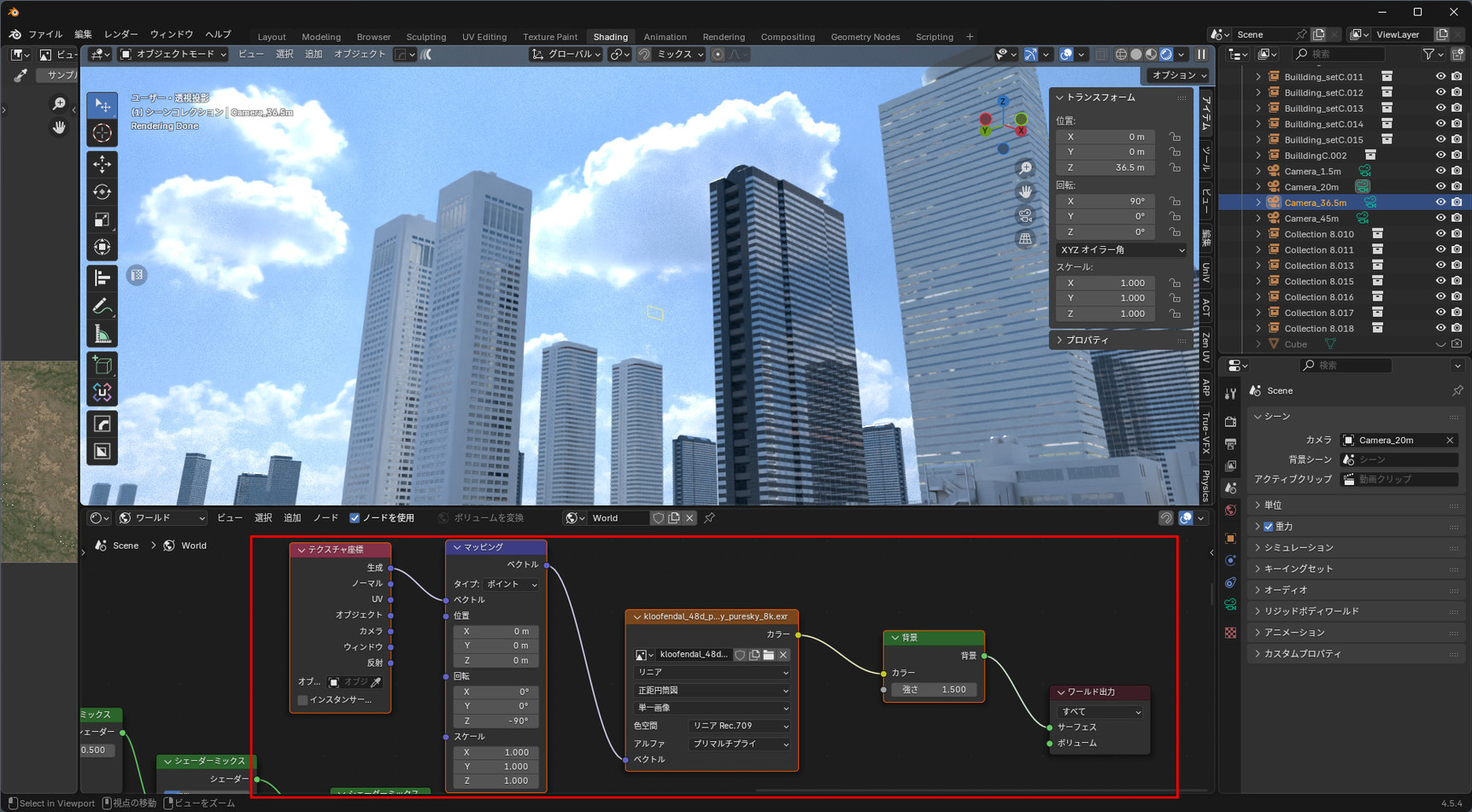This screenshot has width=1472, height=812.
Task: Select the Measure tool
Action: tap(103, 335)
